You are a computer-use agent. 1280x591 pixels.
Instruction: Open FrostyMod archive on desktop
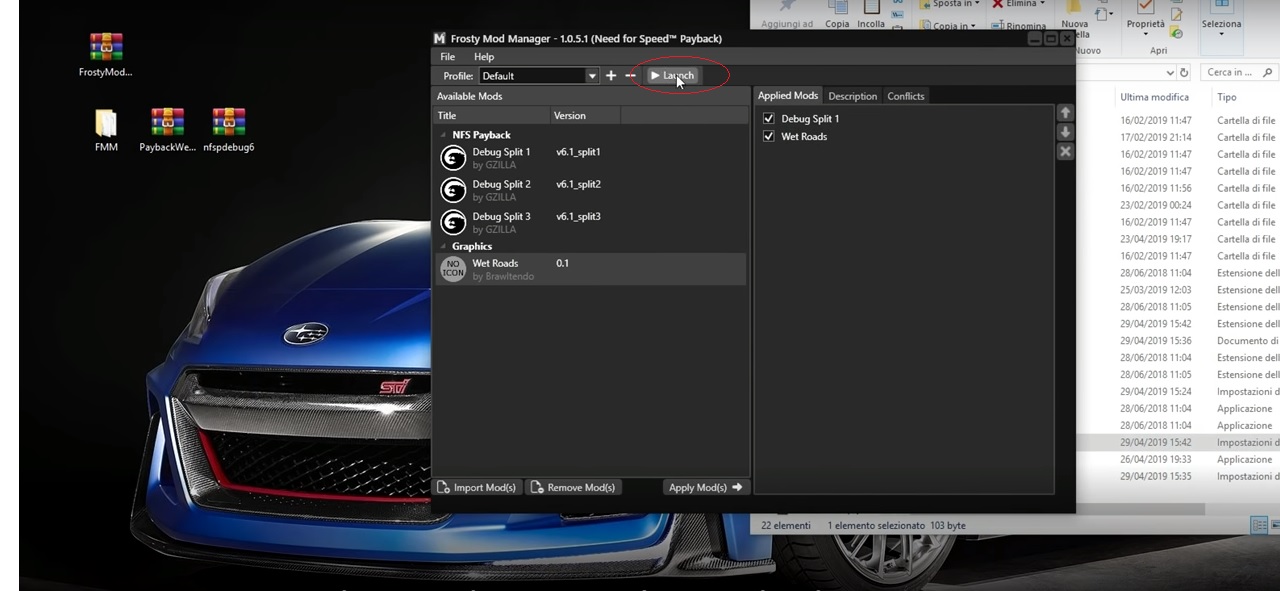pyautogui.click(x=106, y=47)
